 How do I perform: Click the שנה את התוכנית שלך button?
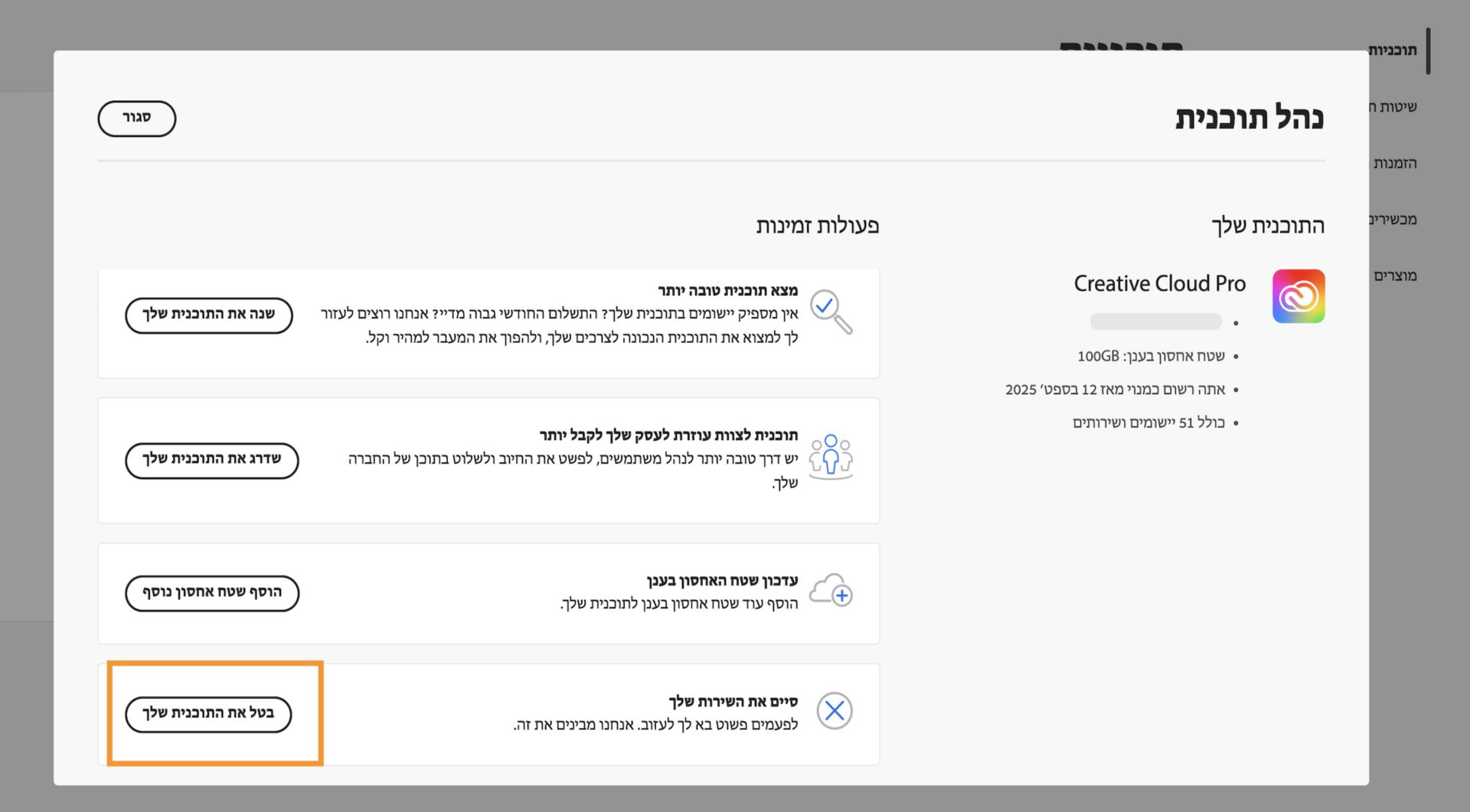207,315
